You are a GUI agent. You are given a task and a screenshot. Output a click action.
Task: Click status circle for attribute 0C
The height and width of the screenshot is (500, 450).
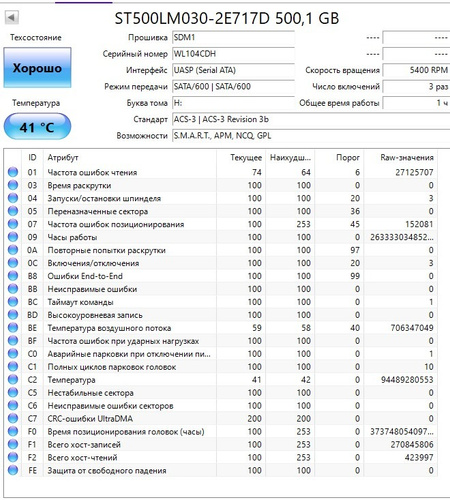click(x=13, y=263)
